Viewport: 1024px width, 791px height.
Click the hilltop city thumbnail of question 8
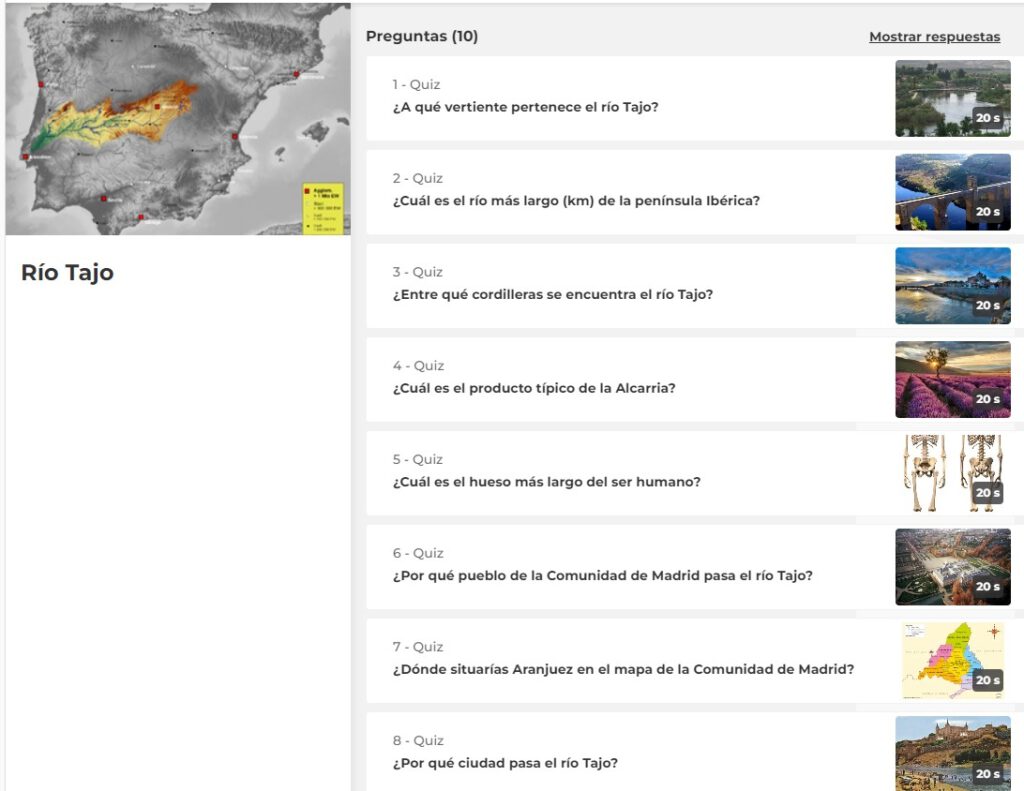952,753
